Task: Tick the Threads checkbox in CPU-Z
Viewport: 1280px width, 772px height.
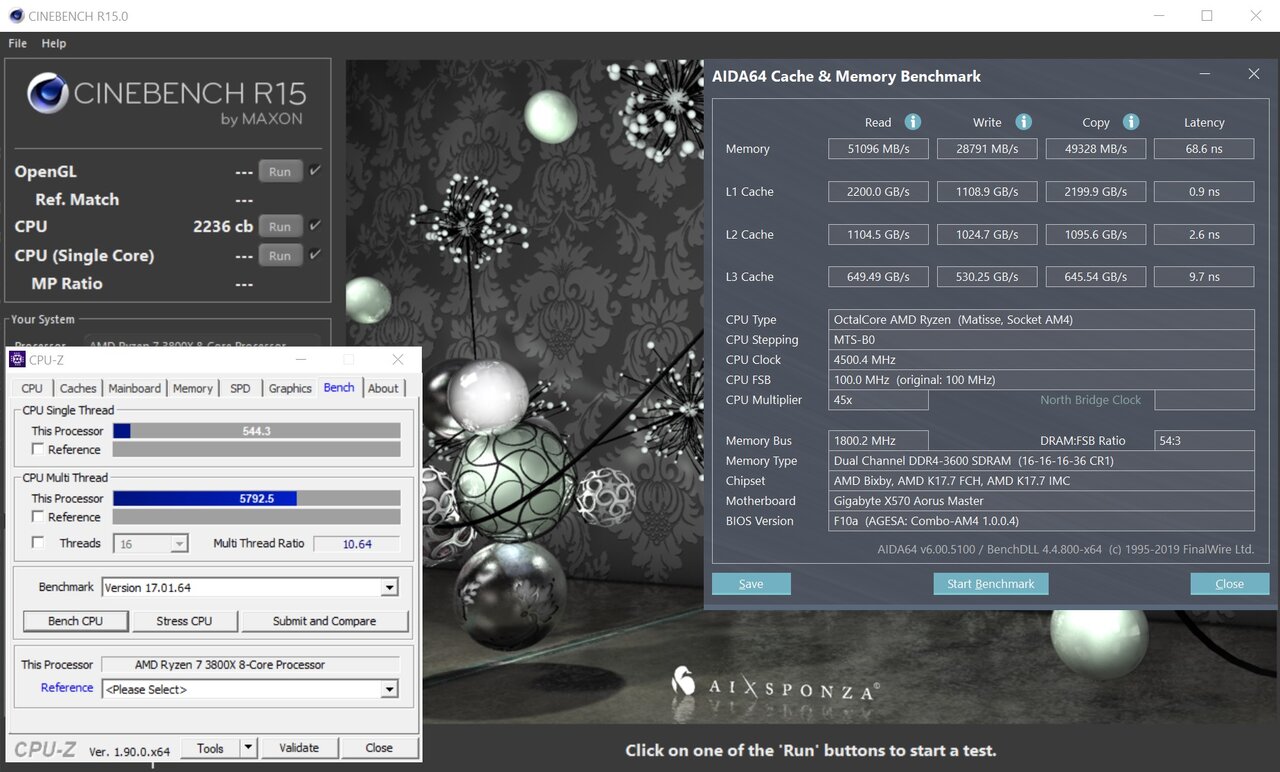Action: coord(37,543)
